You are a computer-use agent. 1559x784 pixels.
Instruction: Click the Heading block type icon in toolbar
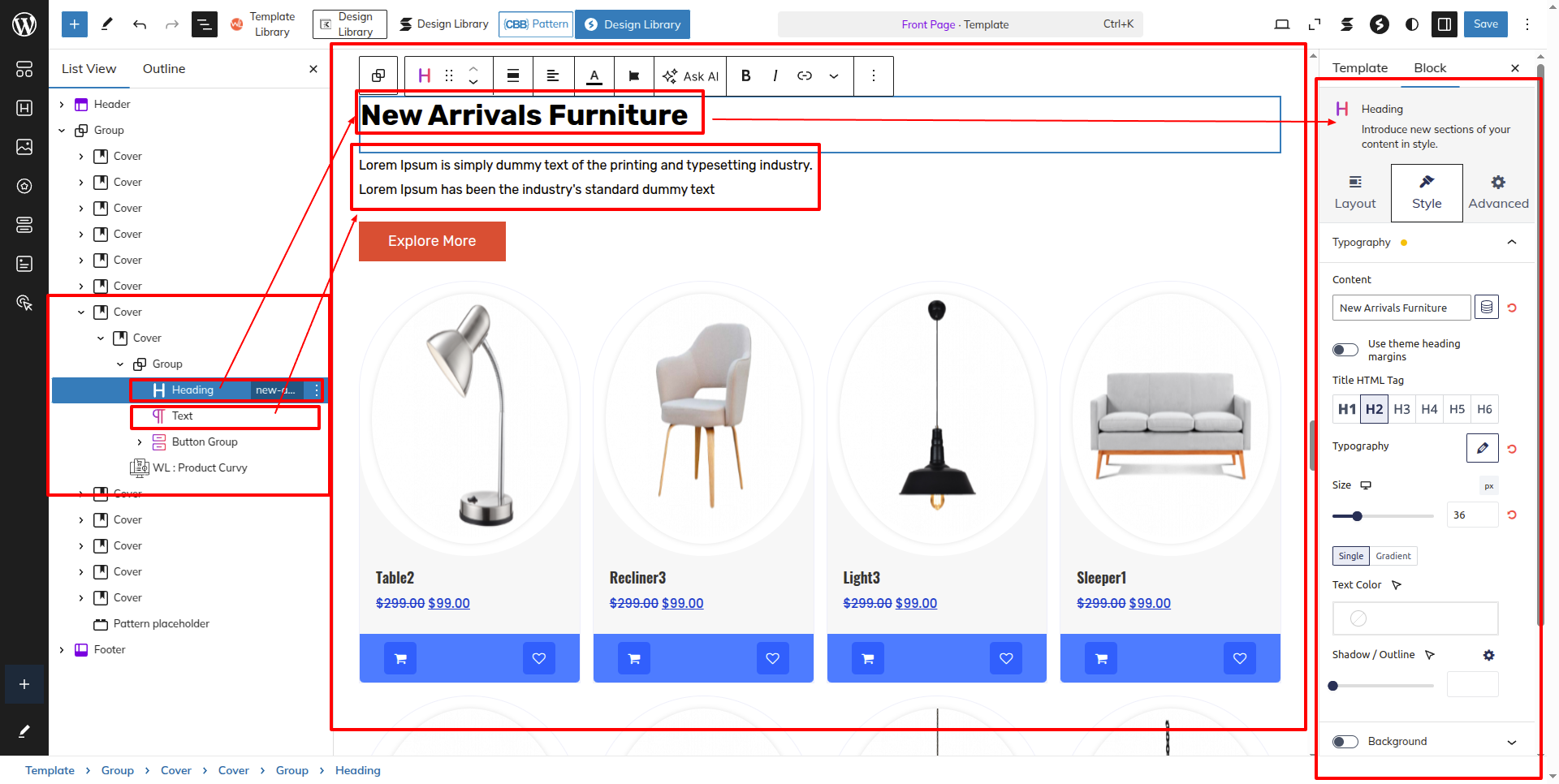pos(424,75)
